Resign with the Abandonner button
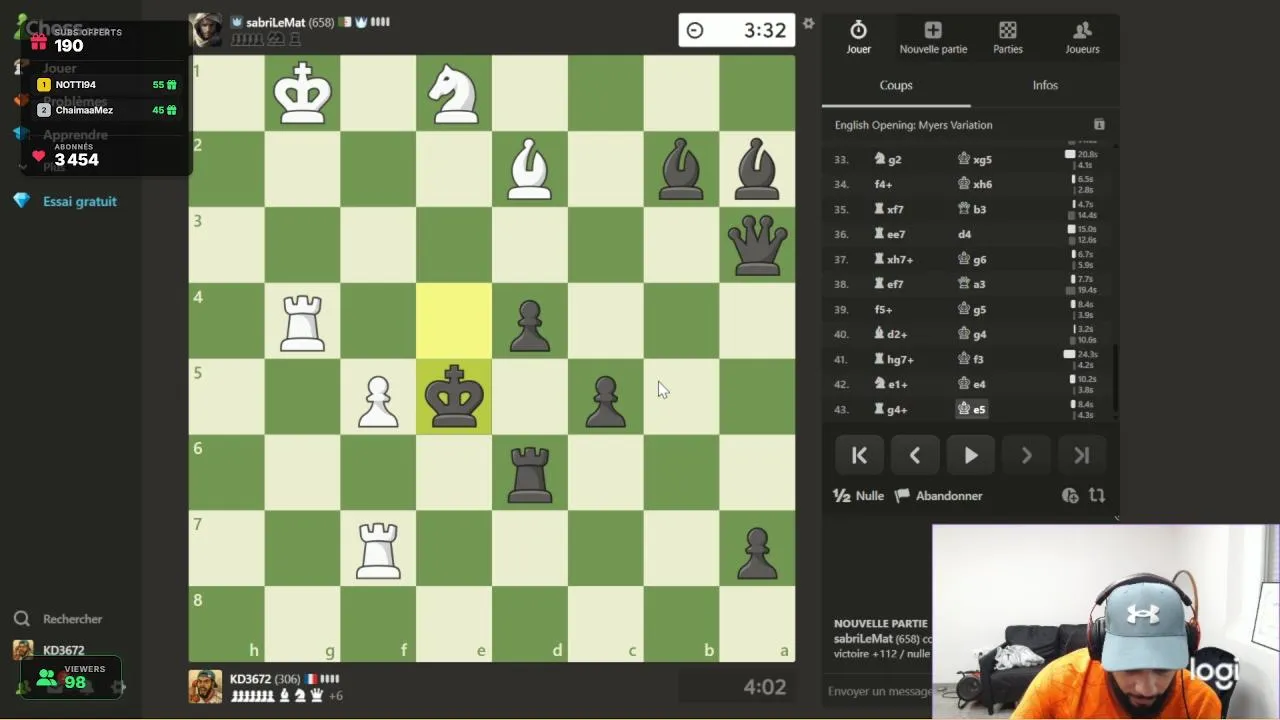1280x720 pixels. 939,496
